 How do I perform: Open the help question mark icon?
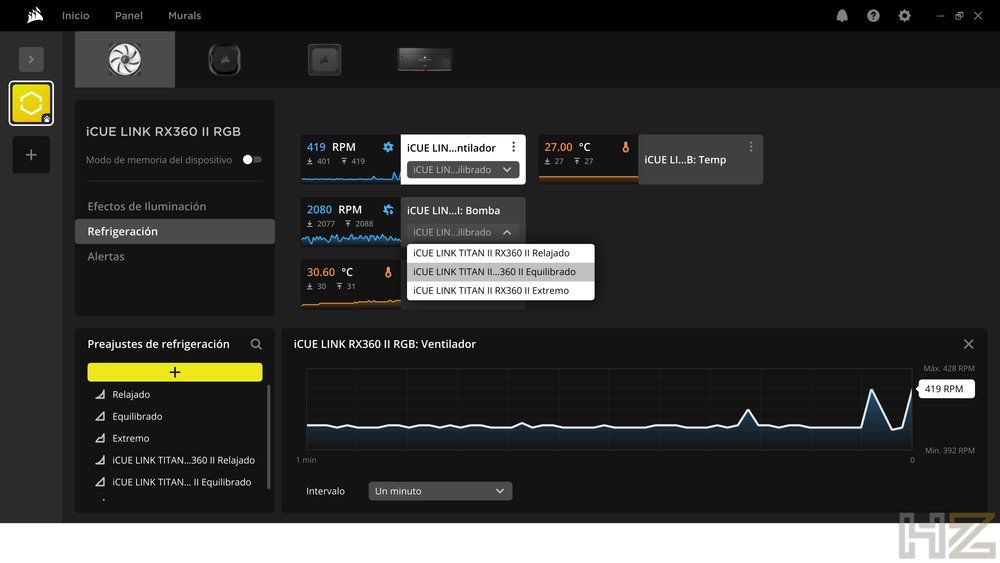pos(873,16)
